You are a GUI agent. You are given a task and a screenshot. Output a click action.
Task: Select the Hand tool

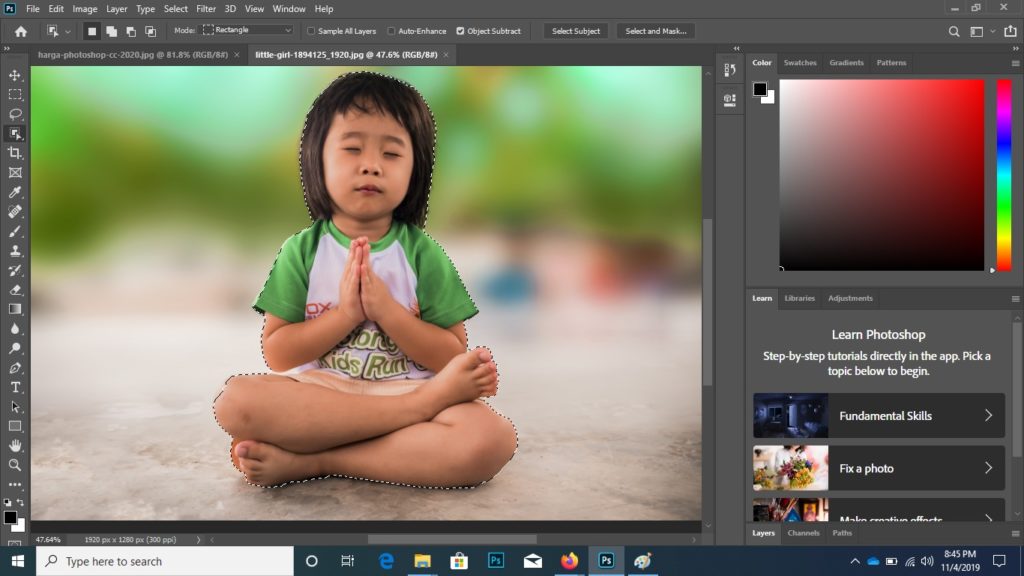tap(15, 446)
